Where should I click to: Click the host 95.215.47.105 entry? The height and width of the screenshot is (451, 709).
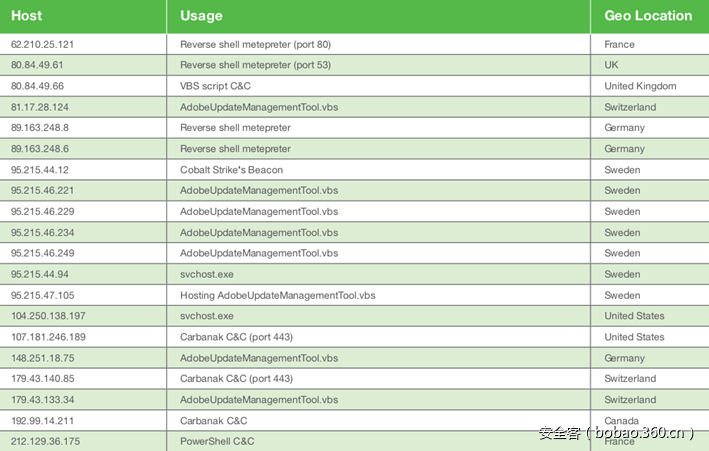coord(43,296)
